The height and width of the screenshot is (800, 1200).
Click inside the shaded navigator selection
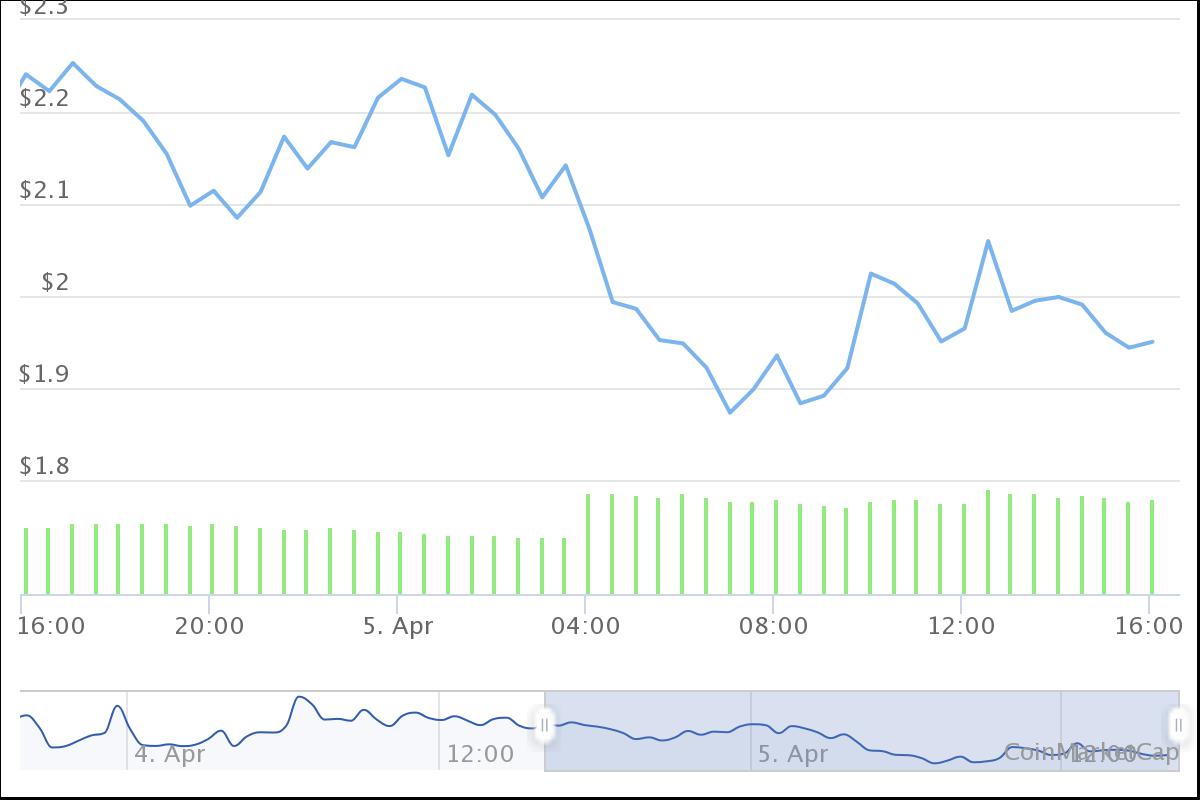860,730
